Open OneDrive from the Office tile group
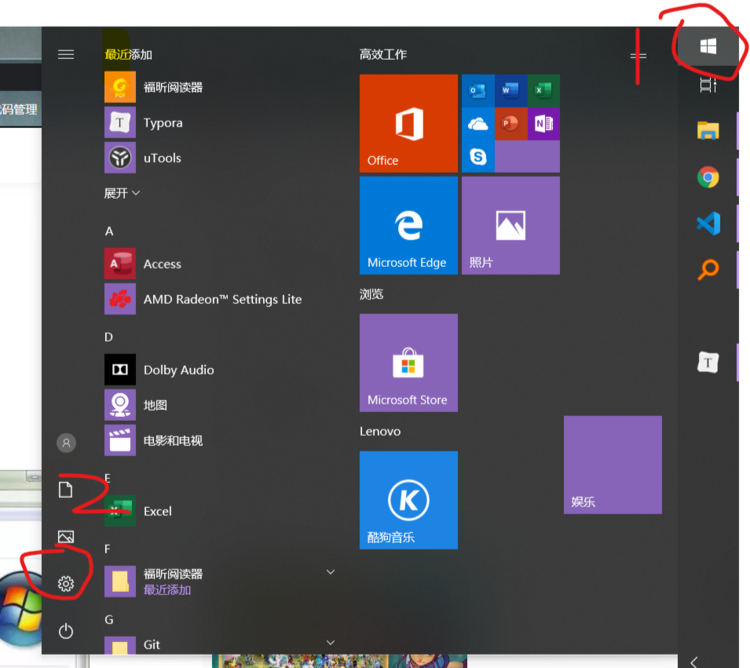The image size is (750, 668). [478, 123]
